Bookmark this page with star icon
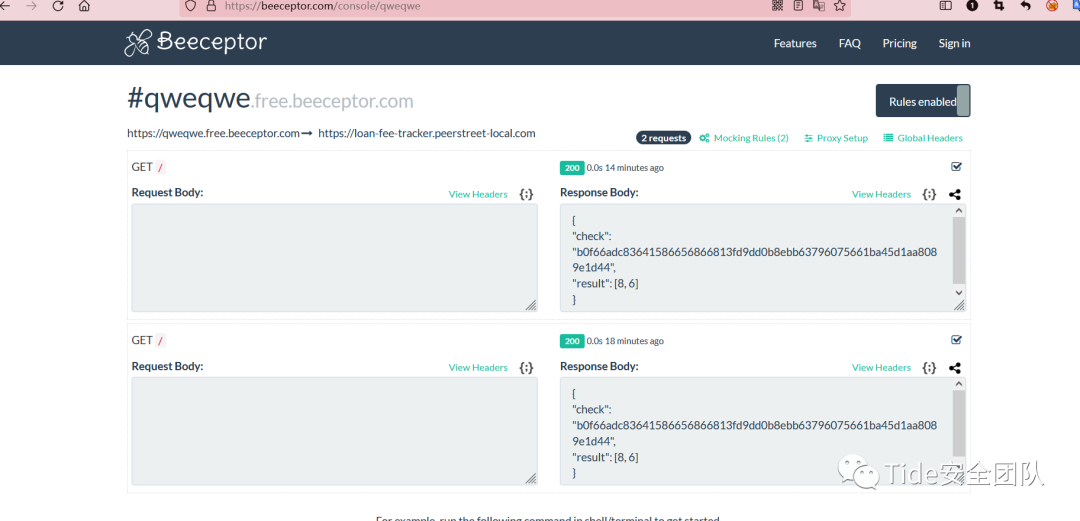 click(x=839, y=6)
